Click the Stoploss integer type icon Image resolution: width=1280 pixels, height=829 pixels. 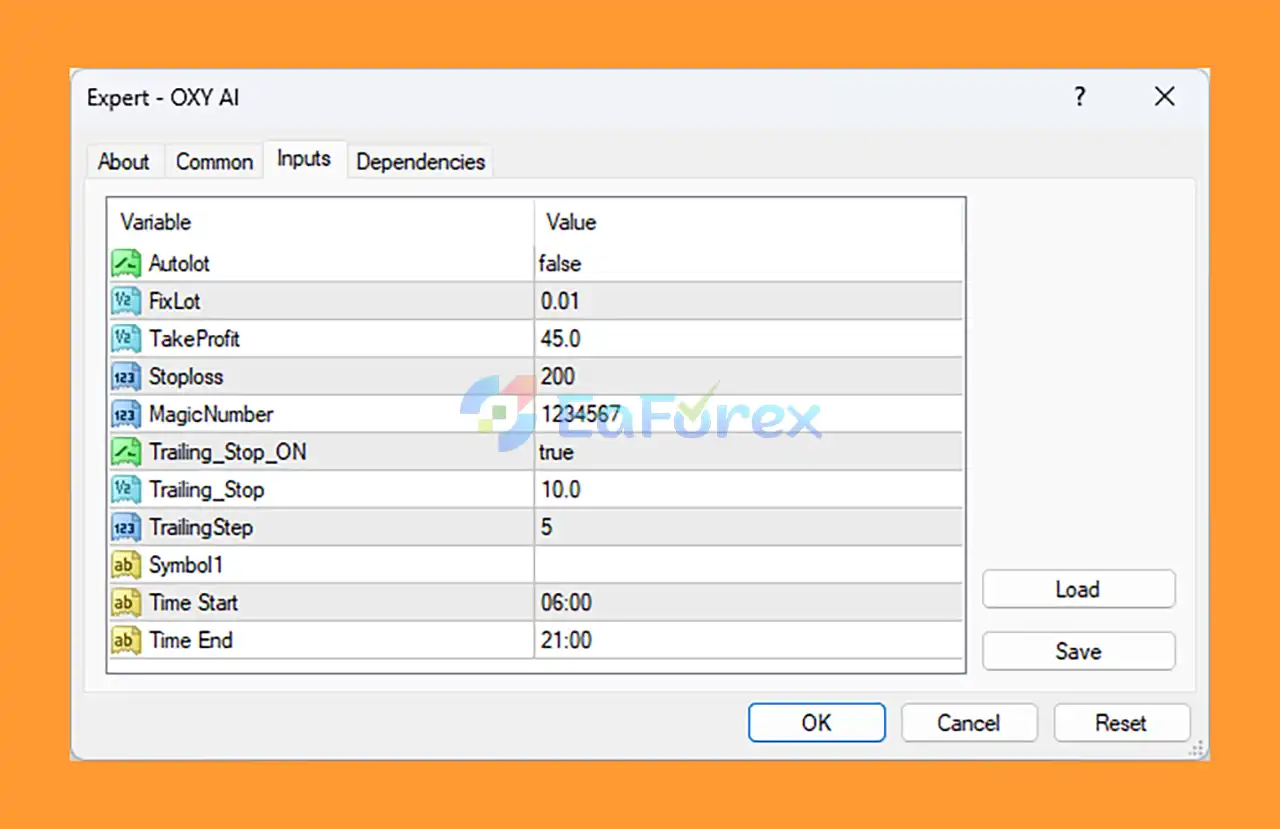(x=125, y=377)
